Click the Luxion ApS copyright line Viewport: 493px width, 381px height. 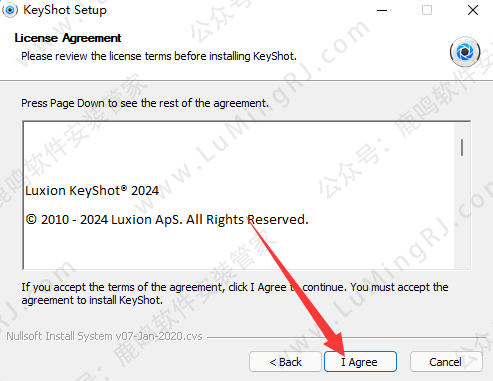click(x=167, y=220)
